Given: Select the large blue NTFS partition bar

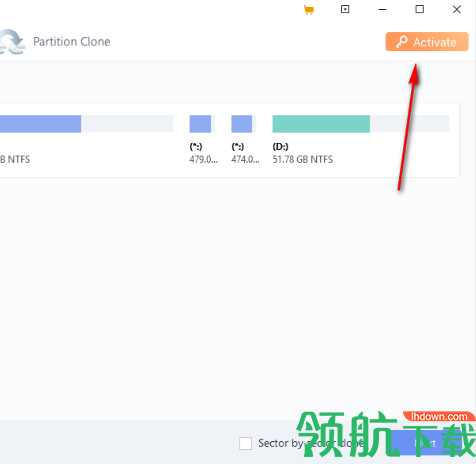Looking at the screenshot, I should pyautogui.click(x=87, y=124).
